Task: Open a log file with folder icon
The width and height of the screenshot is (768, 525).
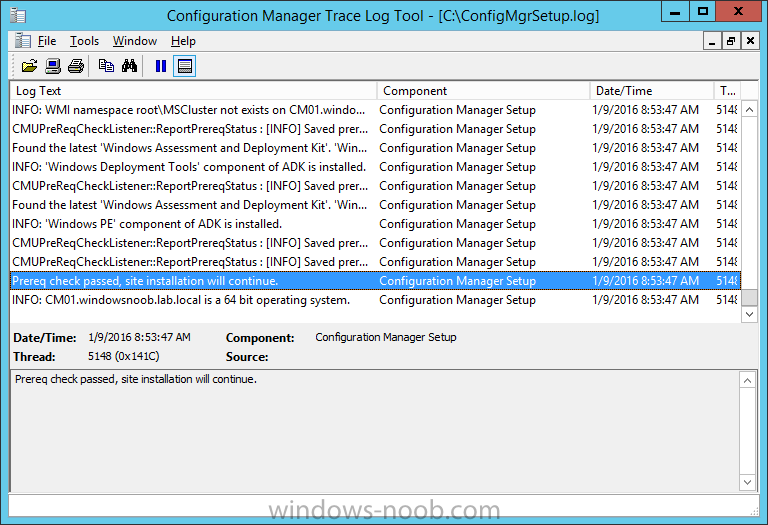Action: pyautogui.click(x=29, y=66)
